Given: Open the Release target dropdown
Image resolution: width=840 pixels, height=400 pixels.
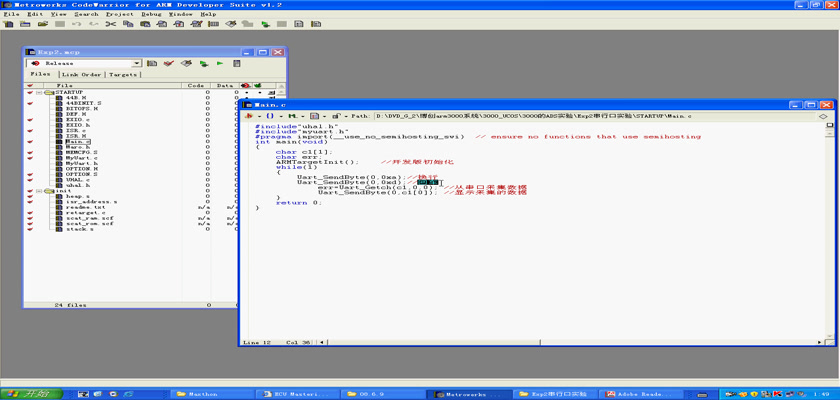Looking at the screenshot, I should tap(137, 63).
